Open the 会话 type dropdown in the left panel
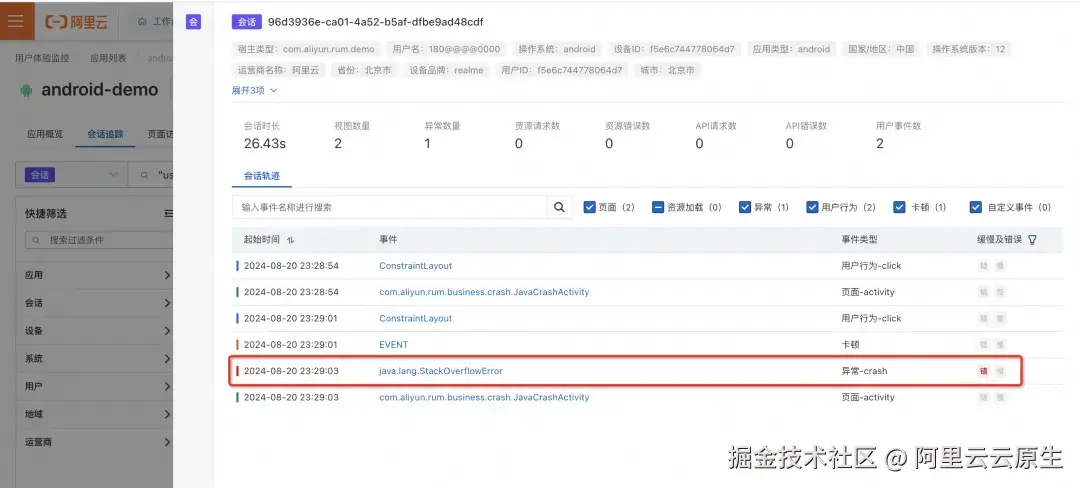The image size is (1080, 488). 71,176
